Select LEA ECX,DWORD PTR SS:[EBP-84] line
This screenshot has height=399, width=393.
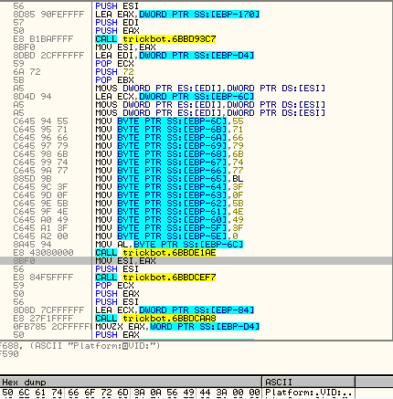[175, 310]
